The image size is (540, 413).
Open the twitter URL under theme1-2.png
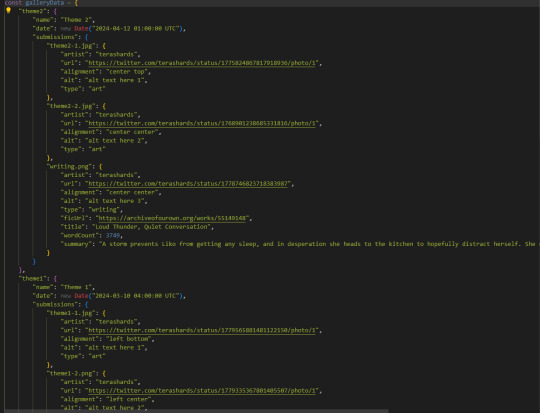[x=202, y=391]
